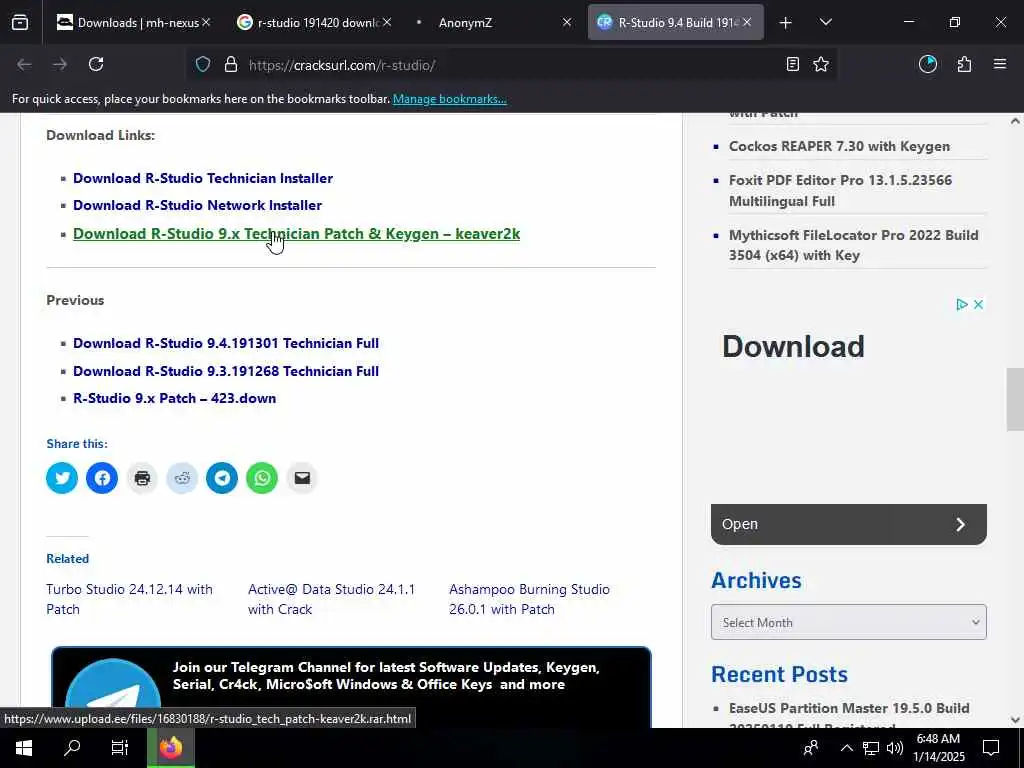Download R-Studio Network Installer link
The width and height of the screenshot is (1024, 768).
[197, 205]
